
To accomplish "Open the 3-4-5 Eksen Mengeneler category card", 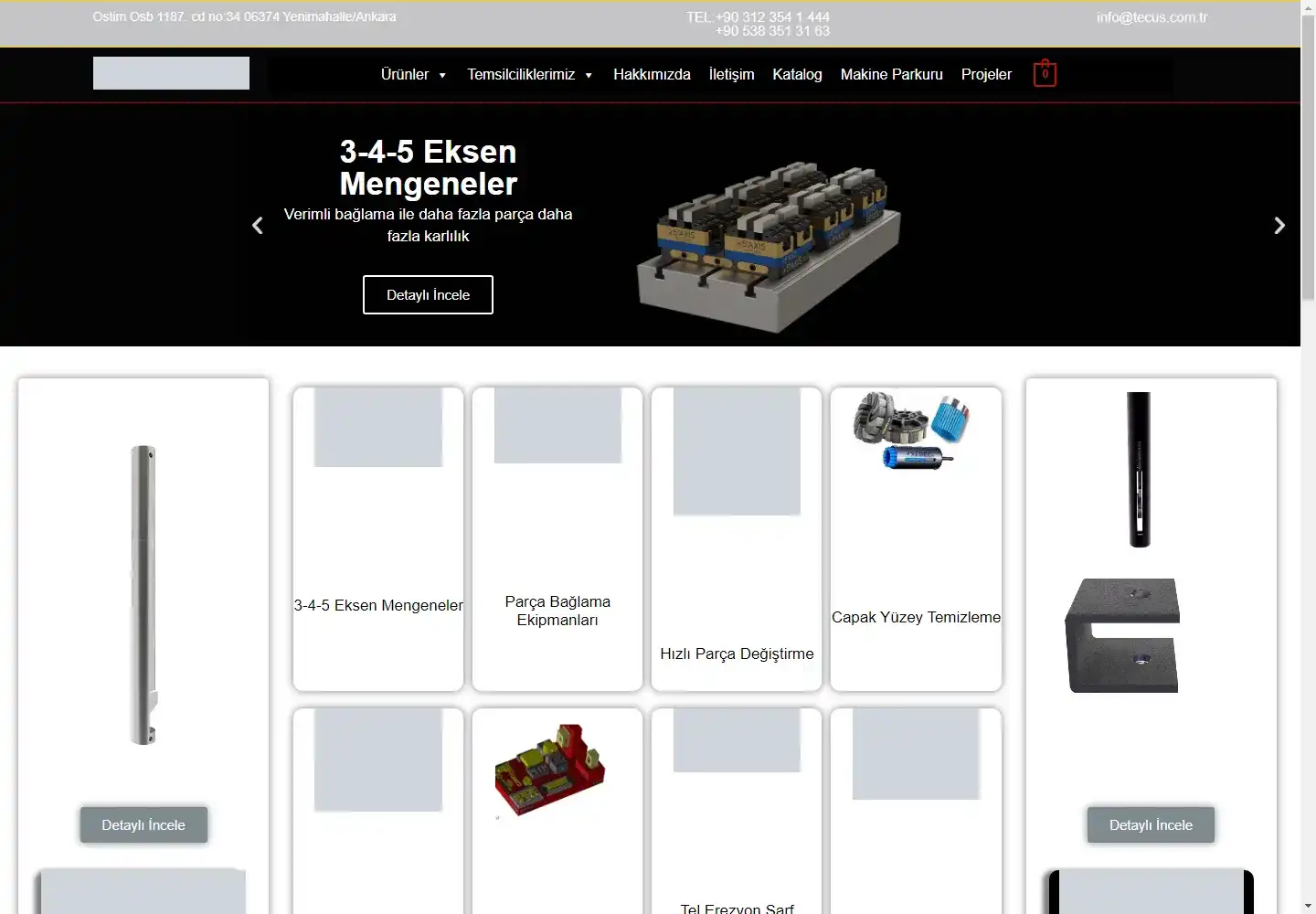I will point(378,539).
